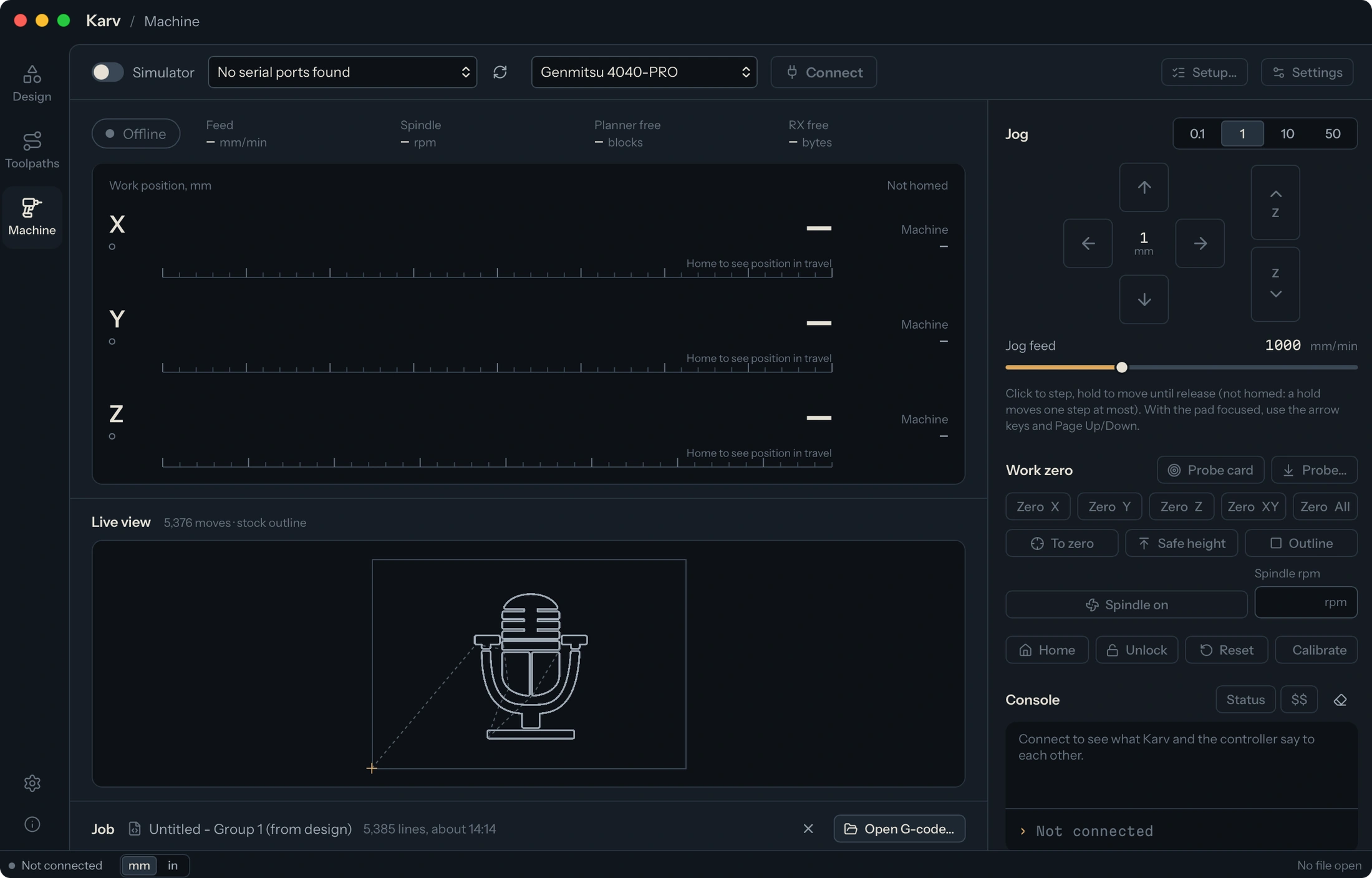Viewport: 1372px width, 878px height.
Task: Refresh the serial ports list
Action: (x=500, y=72)
